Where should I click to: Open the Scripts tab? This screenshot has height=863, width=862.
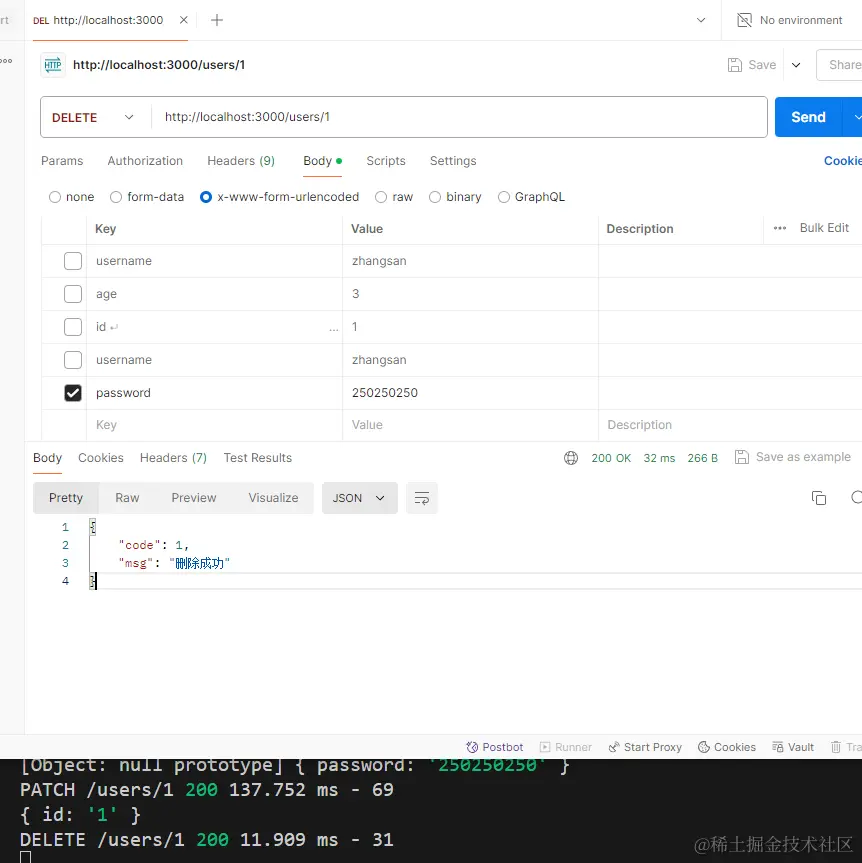[386, 161]
